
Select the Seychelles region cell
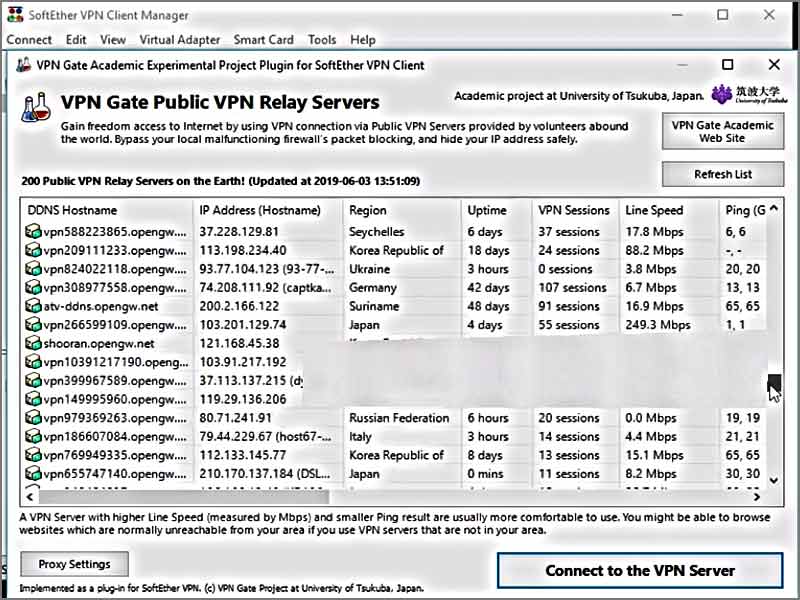pyautogui.click(x=377, y=232)
